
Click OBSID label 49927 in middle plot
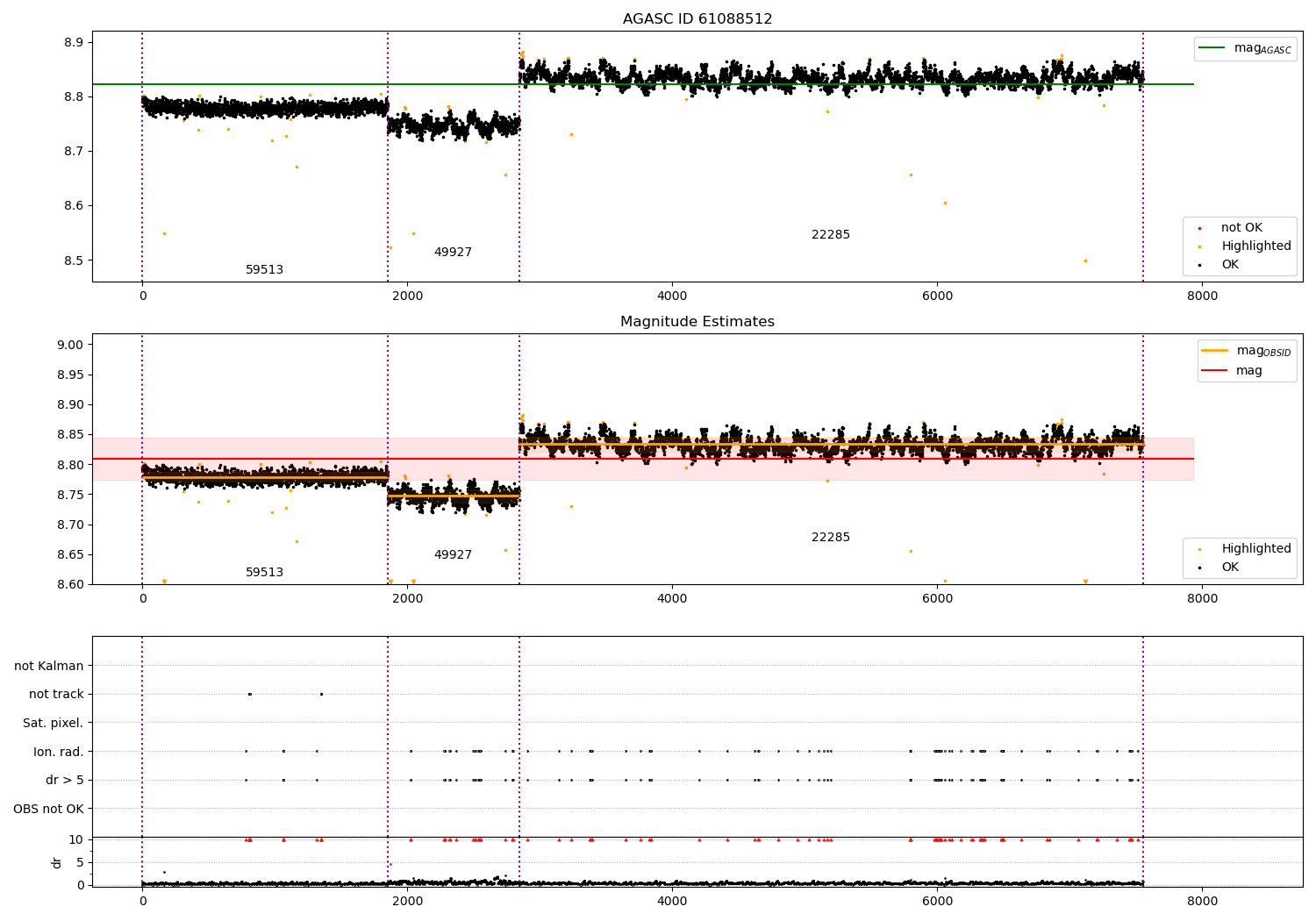pyautogui.click(x=453, y=555)
